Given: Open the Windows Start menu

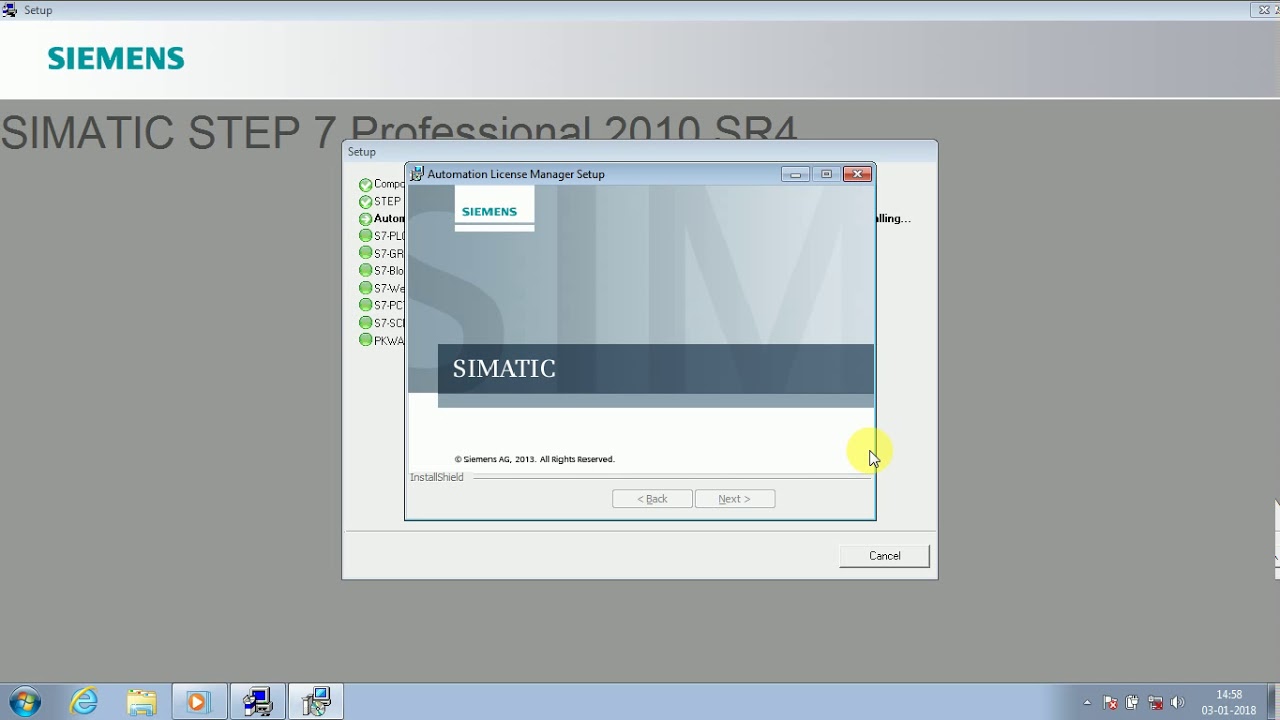Looking at the screenshot, I should (x=25, y=702).
